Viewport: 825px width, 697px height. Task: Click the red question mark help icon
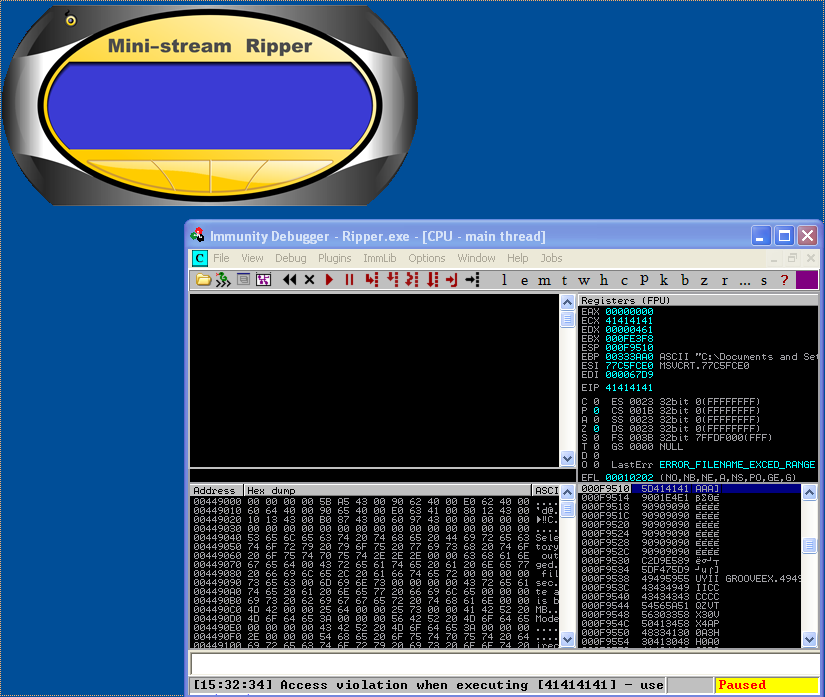[x=784, y=280]
